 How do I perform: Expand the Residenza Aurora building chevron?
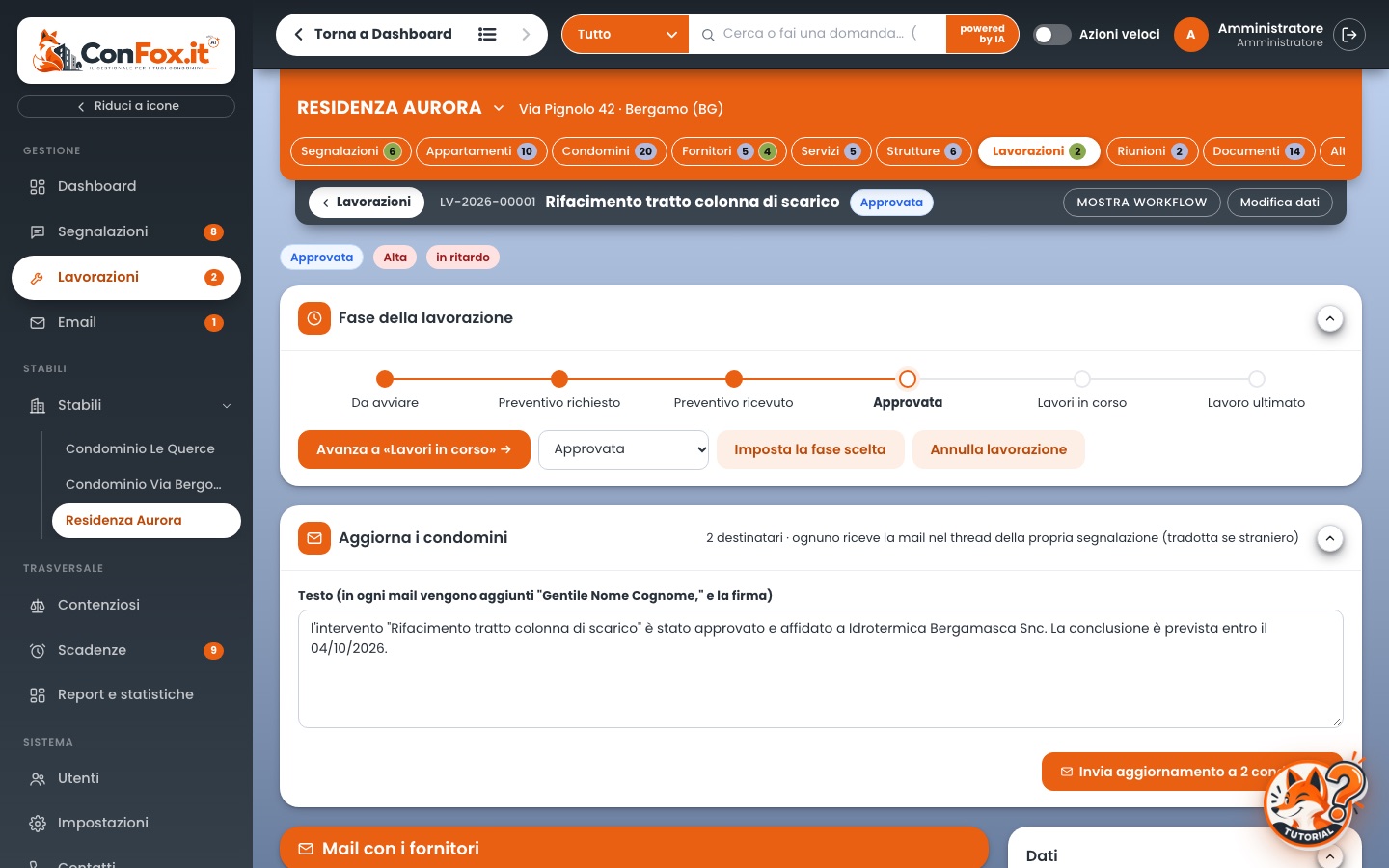click(x=499, y=108)
